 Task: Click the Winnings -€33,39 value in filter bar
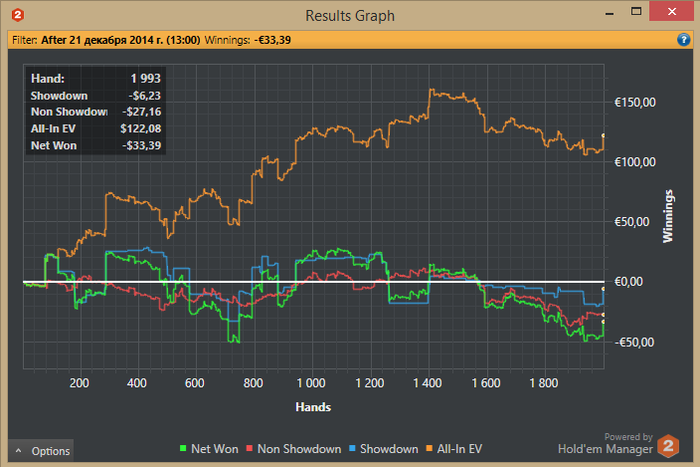[272, 40]
